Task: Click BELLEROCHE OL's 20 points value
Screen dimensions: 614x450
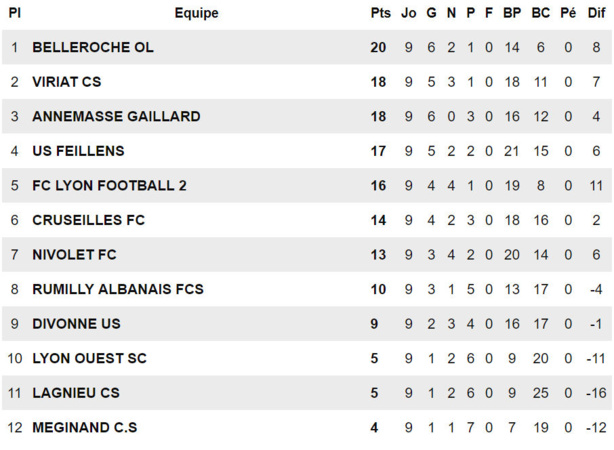Action: [378, 47]
